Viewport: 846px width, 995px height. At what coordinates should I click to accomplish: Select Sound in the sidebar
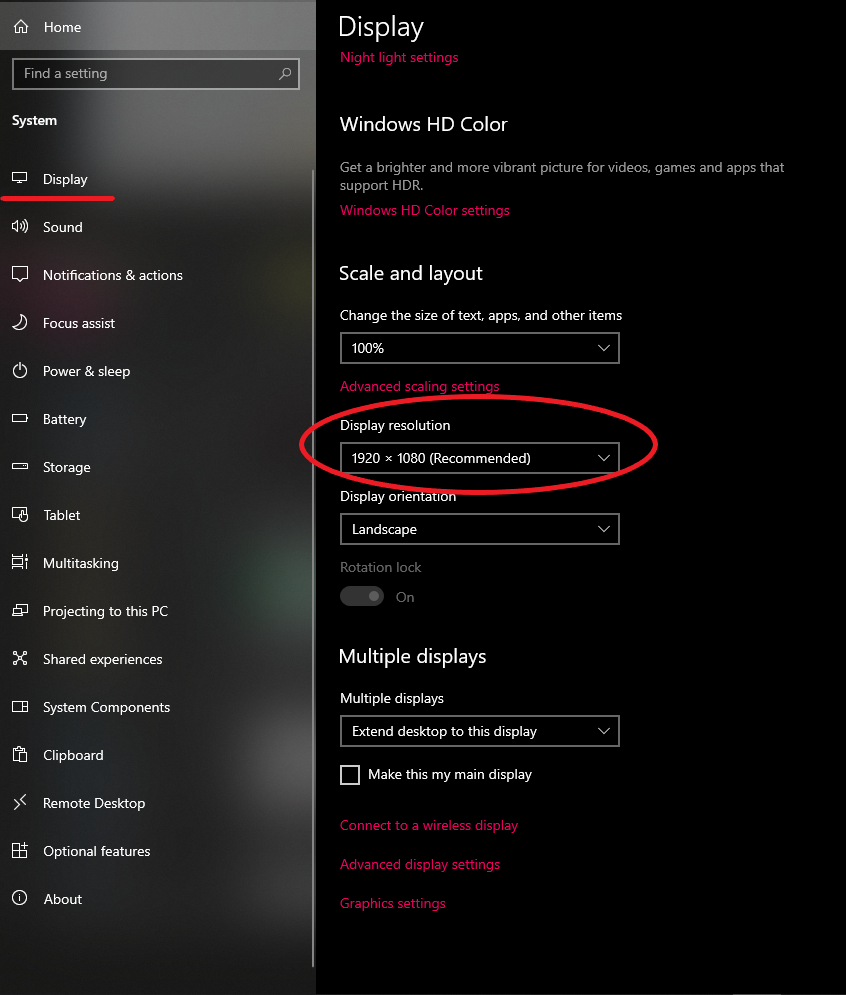156,227
